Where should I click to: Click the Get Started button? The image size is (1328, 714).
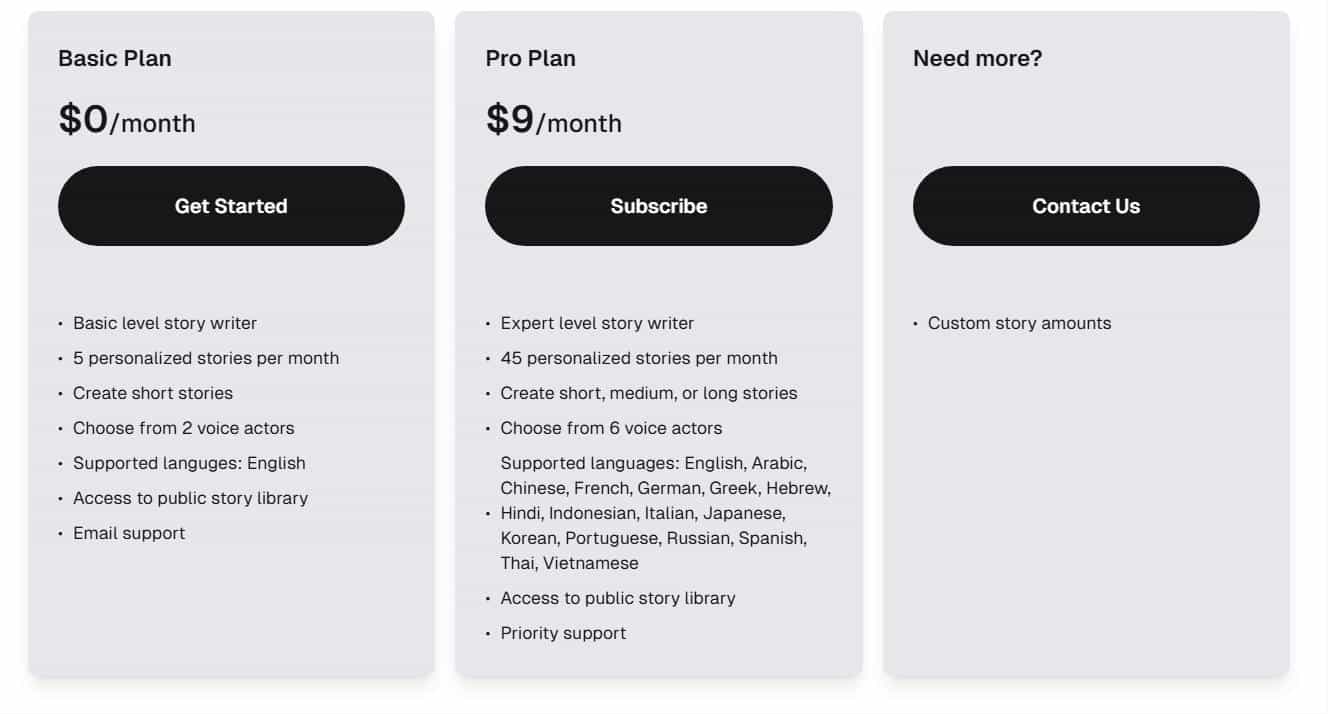[231, 206]
